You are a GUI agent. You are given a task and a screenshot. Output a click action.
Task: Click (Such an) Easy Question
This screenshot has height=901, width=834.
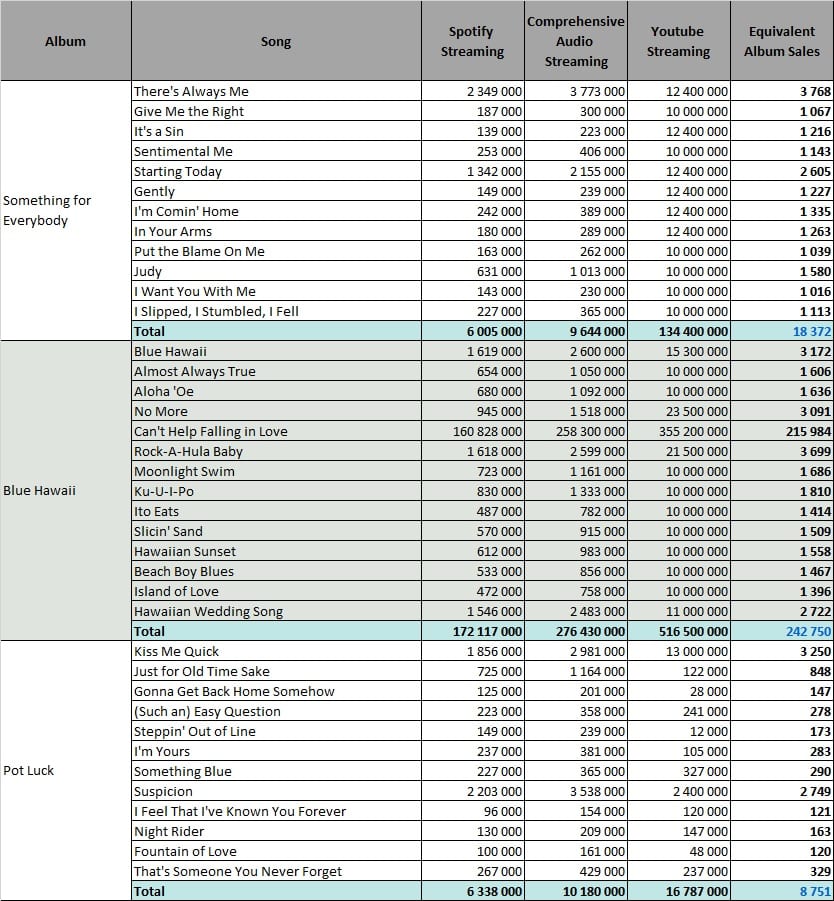click(x=276, y=711)
